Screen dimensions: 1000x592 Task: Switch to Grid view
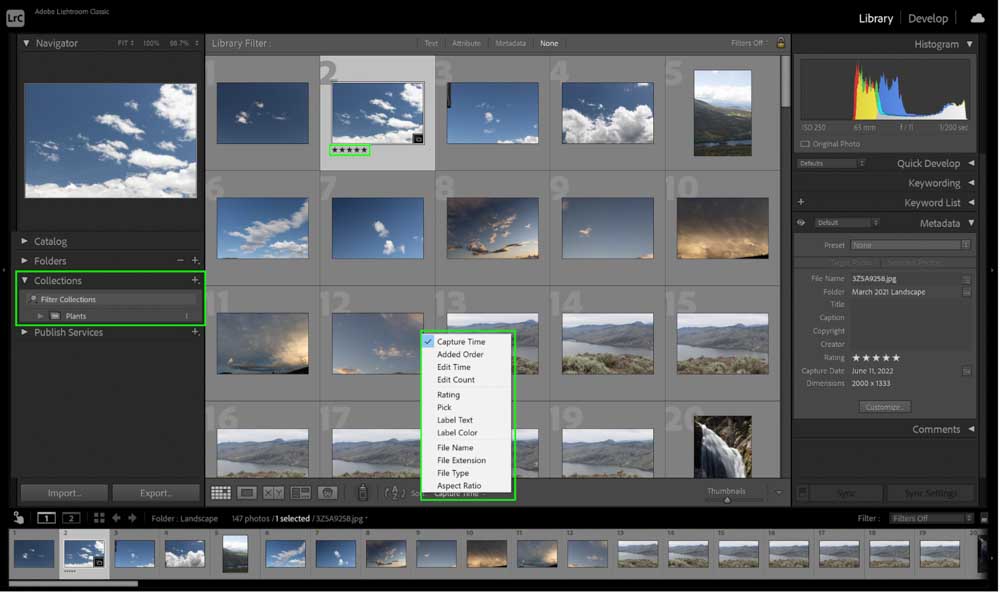click(x=221, y=492)
